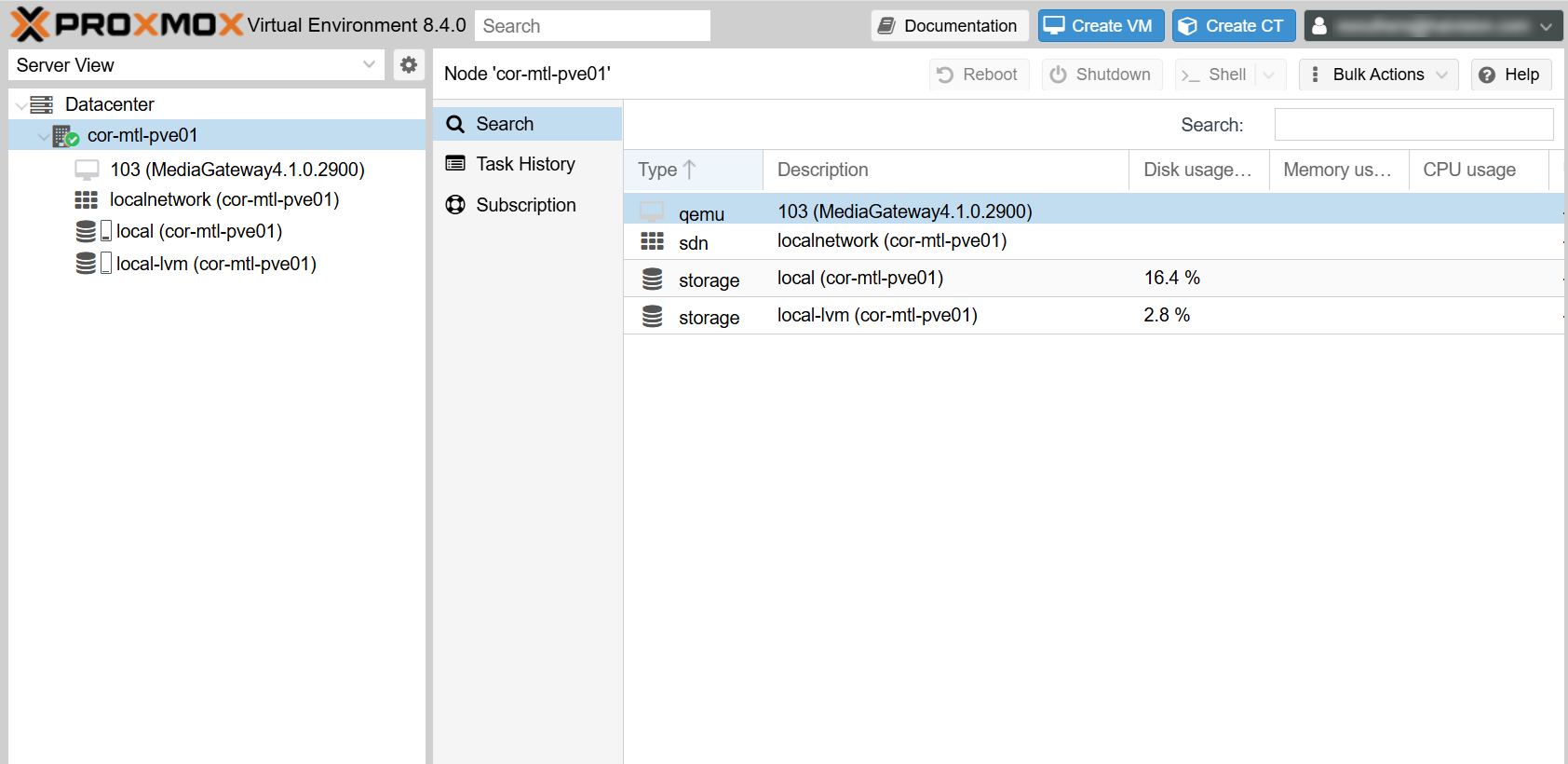Click the Proxmox logo
Viewport: 1568px width, 764px height.
point(127,24)
